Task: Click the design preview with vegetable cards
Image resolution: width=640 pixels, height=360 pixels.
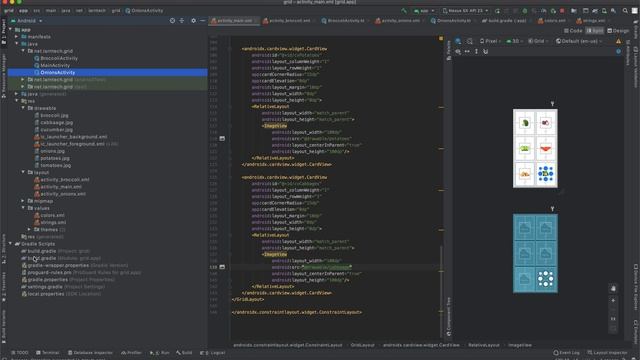Action: tap(535, 149)
